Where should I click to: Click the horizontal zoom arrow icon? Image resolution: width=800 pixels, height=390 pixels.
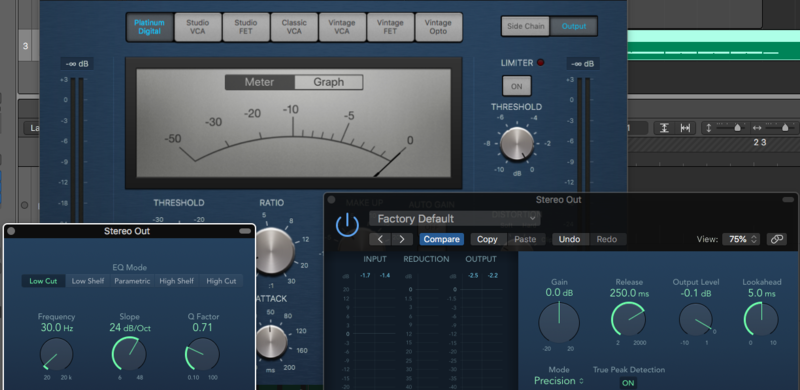[757, 128]
